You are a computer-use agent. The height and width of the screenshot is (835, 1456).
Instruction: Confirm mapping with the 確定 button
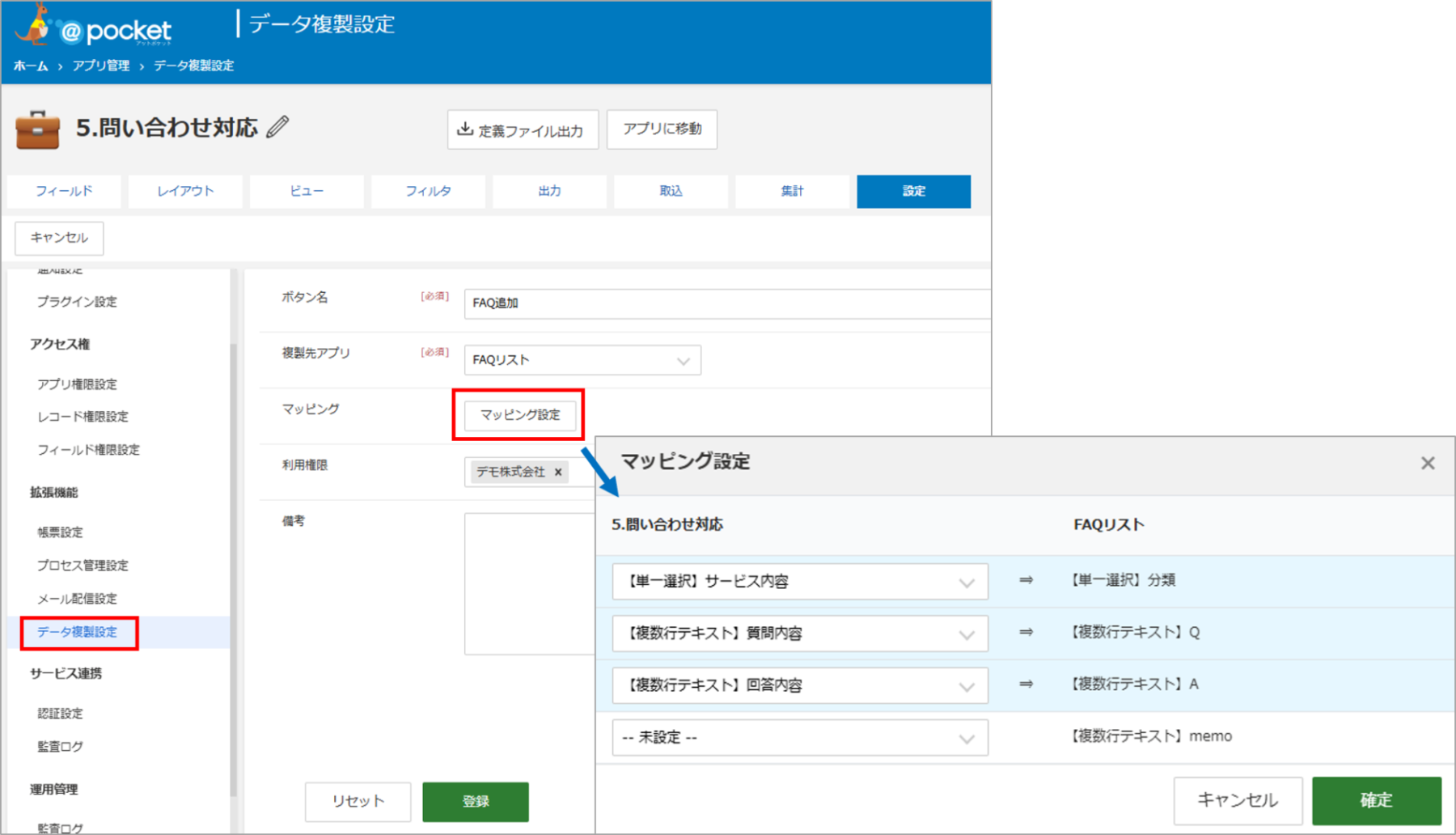[x=1378, y=800]
